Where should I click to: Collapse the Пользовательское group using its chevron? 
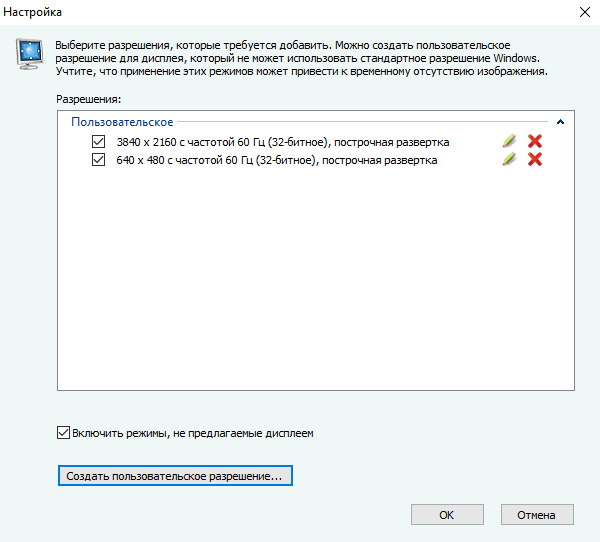(560, 123)
